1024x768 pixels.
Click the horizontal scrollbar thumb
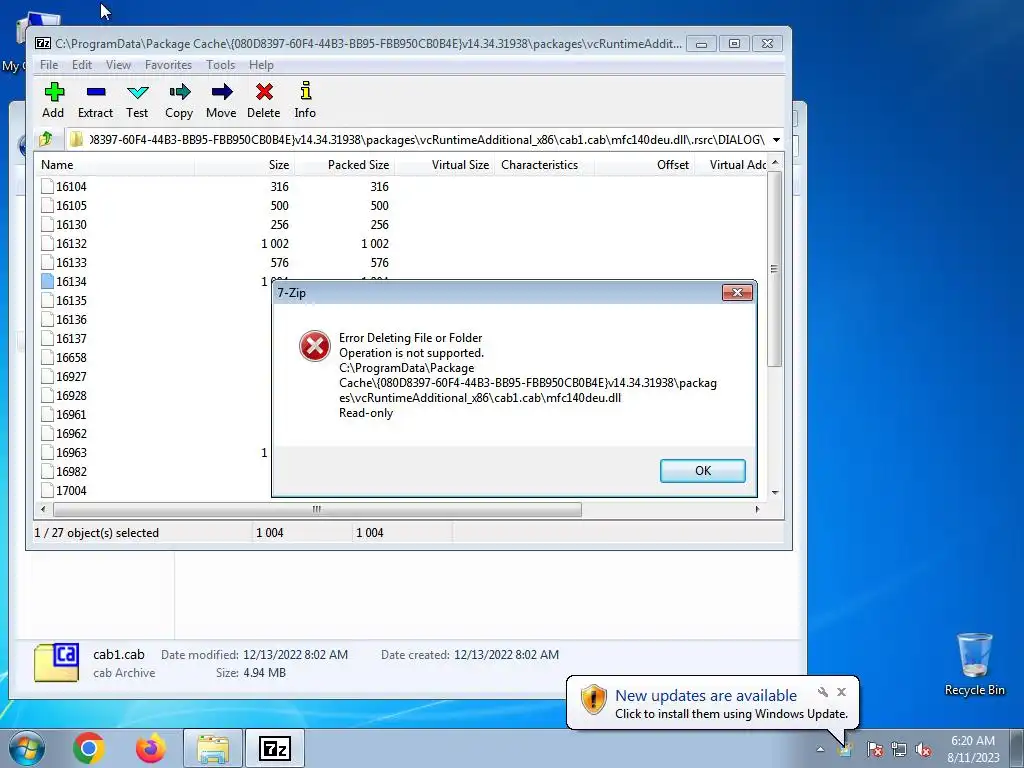point(317,509)
